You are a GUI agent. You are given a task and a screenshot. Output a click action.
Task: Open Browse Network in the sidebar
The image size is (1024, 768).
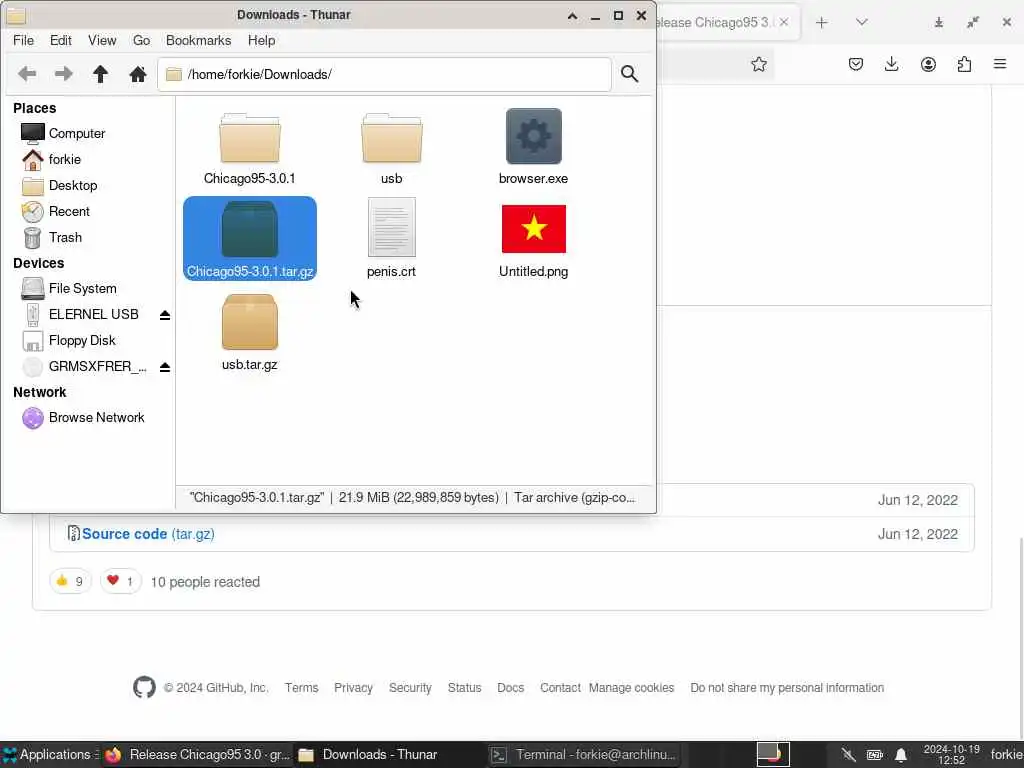96,417
